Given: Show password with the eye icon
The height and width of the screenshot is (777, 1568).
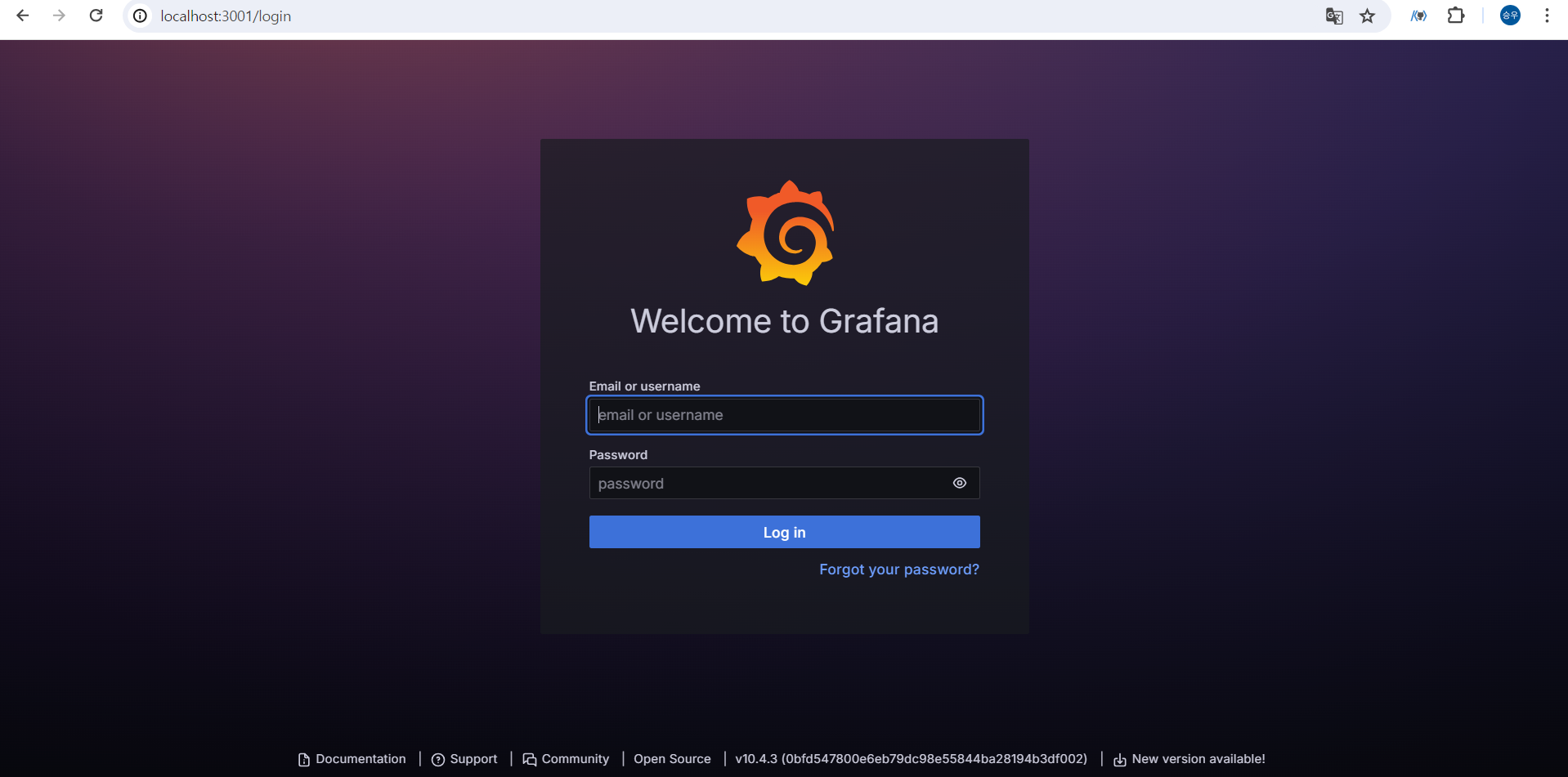Looking at the screenshot, I should point(960,483).
